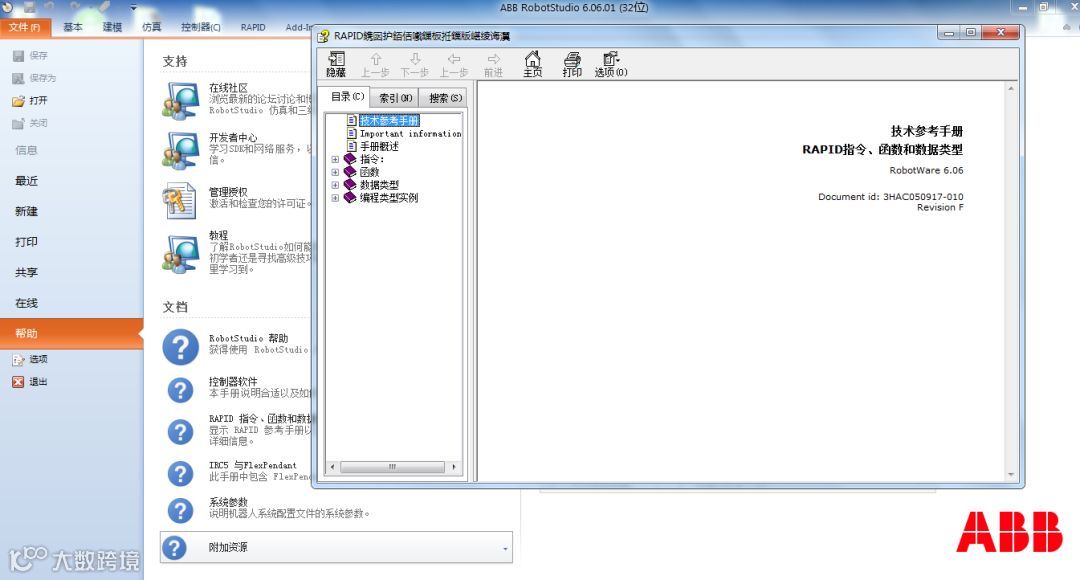The height and width of the screenshot is (580, 1080).
Task: Open the 基本 ribbon tab
Action: pos(73,28)
